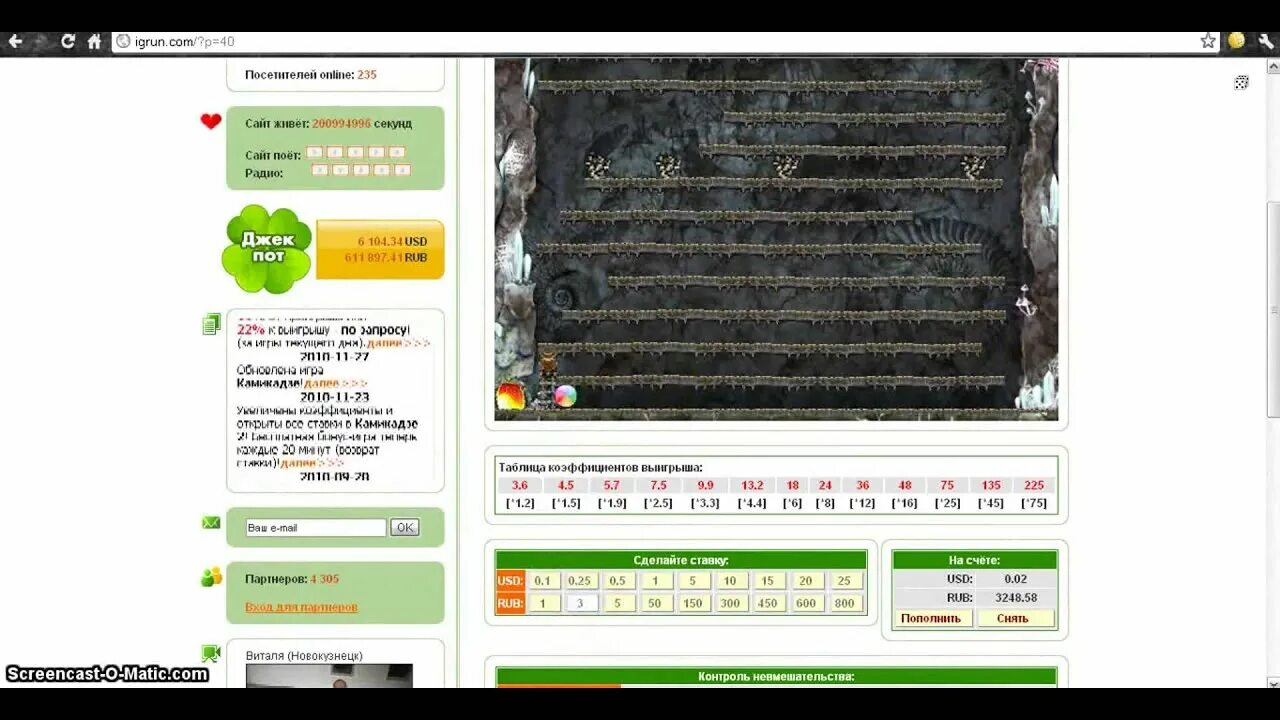Image resolution: width=1280 pixels, height=720 pixels.
Task: Reload the igrun.com page
Action: point(68,41)
